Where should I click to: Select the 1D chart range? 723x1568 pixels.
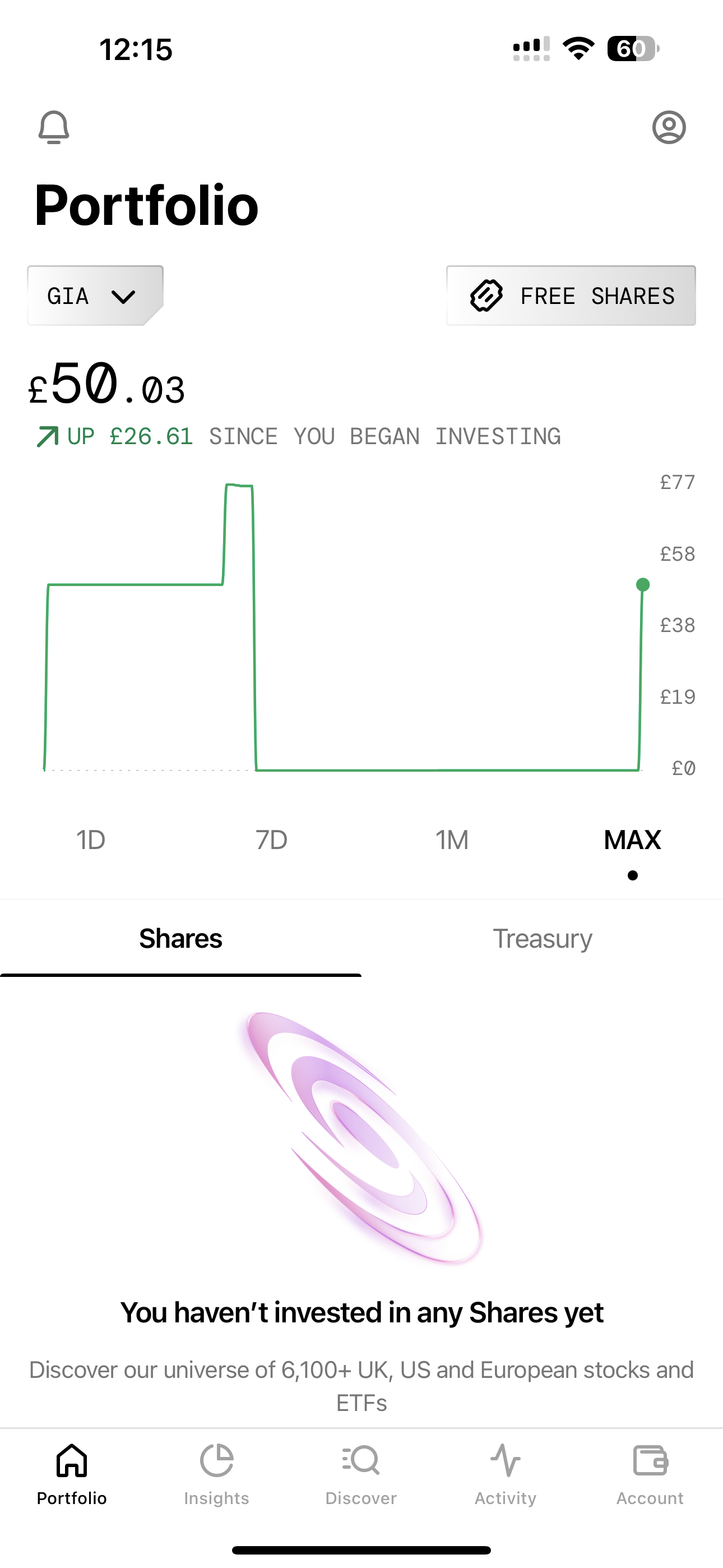tap(91, 840)
